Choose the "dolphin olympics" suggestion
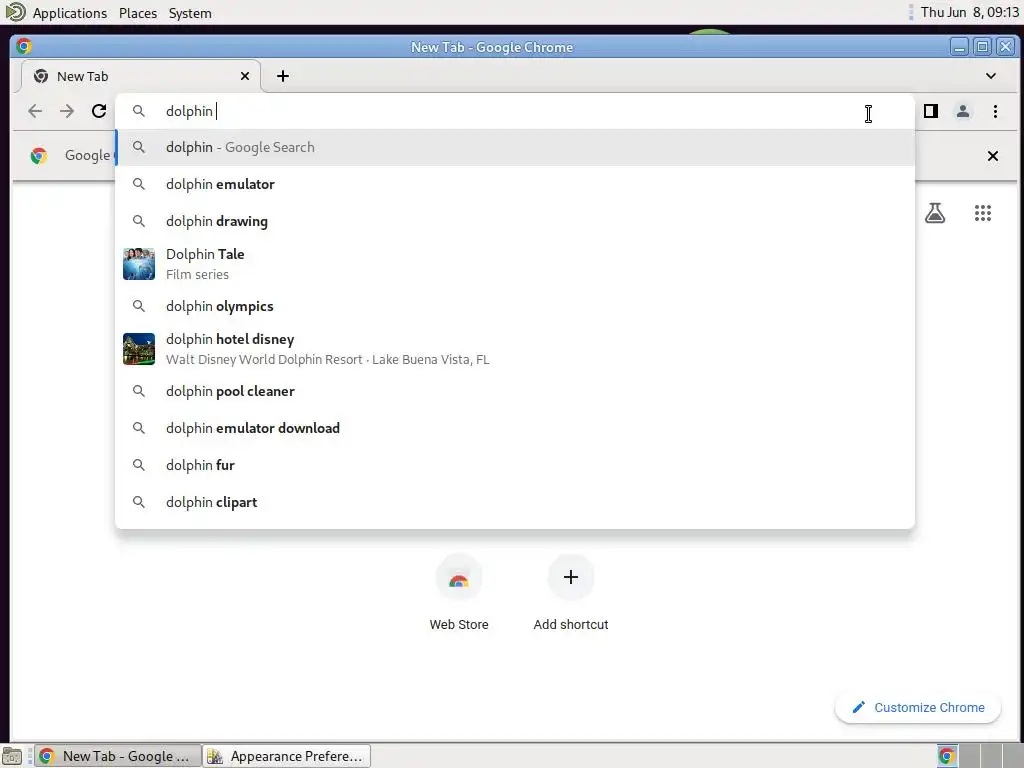This screenshot has width=1024, height=768. coord(515,306)
